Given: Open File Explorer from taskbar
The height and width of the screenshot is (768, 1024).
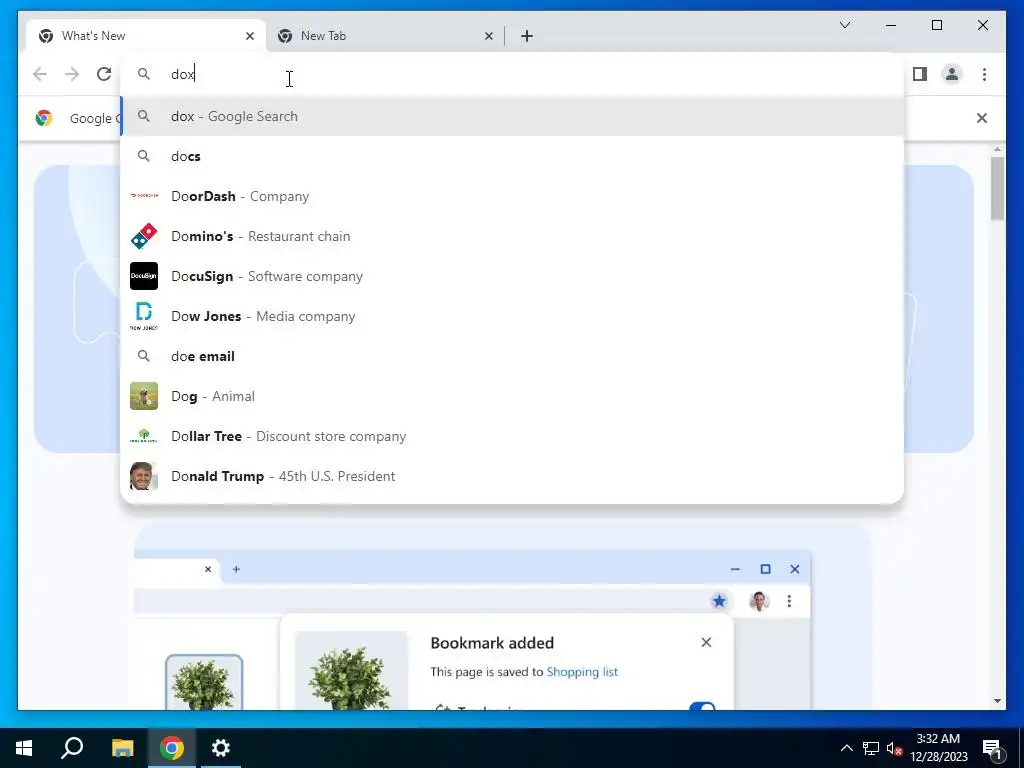Looking at the screenshot, I should point(122,748).
